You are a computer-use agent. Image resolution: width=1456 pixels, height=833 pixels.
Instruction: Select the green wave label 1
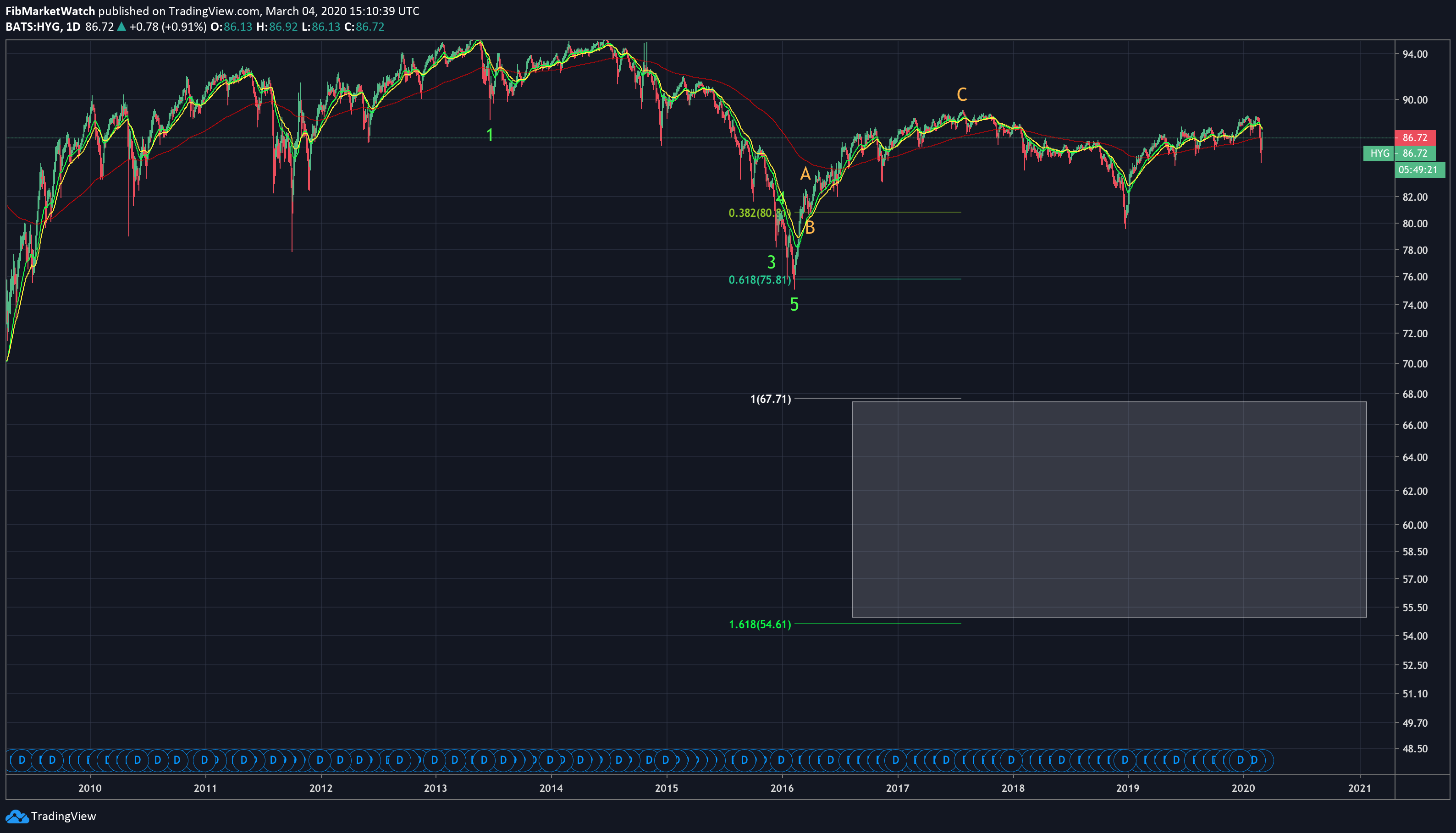tap(489, 135)
